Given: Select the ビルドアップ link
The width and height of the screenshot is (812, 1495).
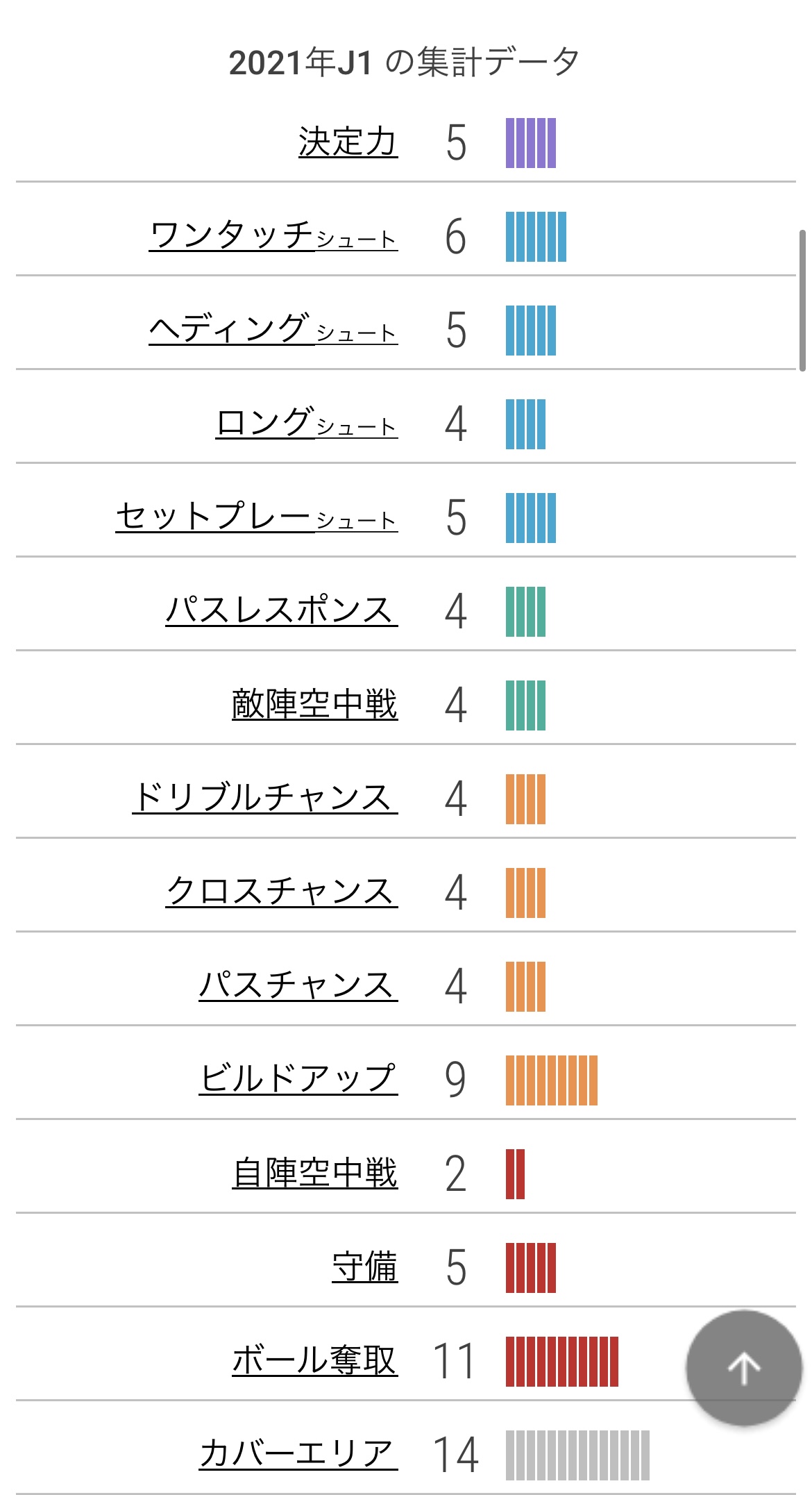Looking at the screenshot, I should pyautogui.click(x=298, y=1079).
